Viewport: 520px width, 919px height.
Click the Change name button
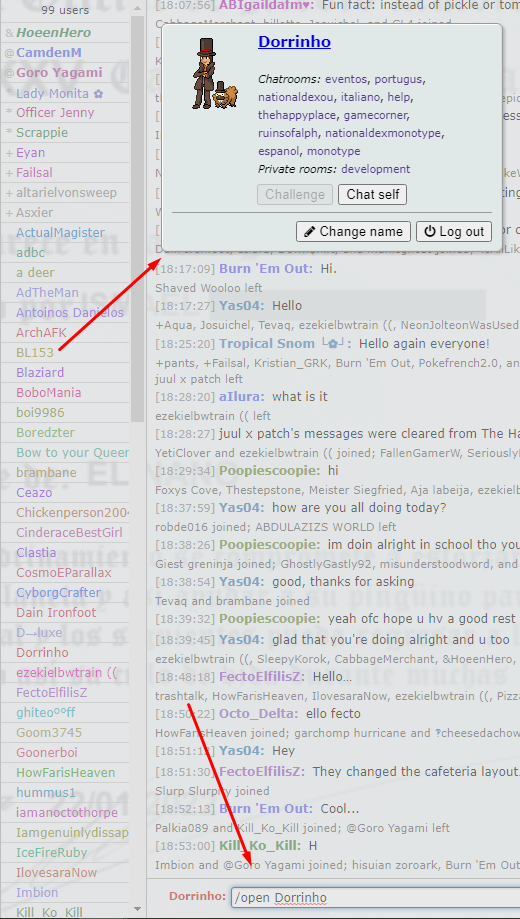(x=354, y=232)
